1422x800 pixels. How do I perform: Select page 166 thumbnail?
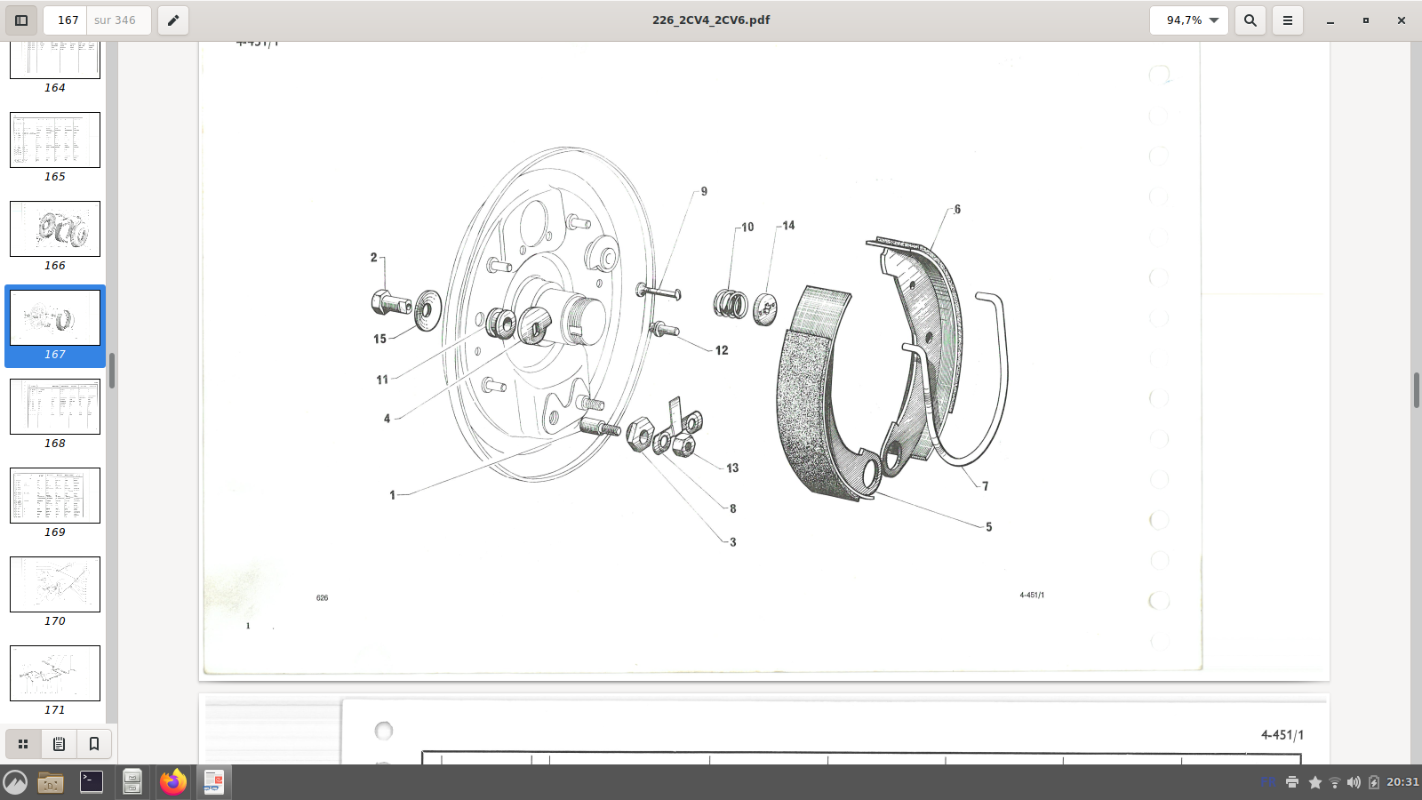[55, 229]
